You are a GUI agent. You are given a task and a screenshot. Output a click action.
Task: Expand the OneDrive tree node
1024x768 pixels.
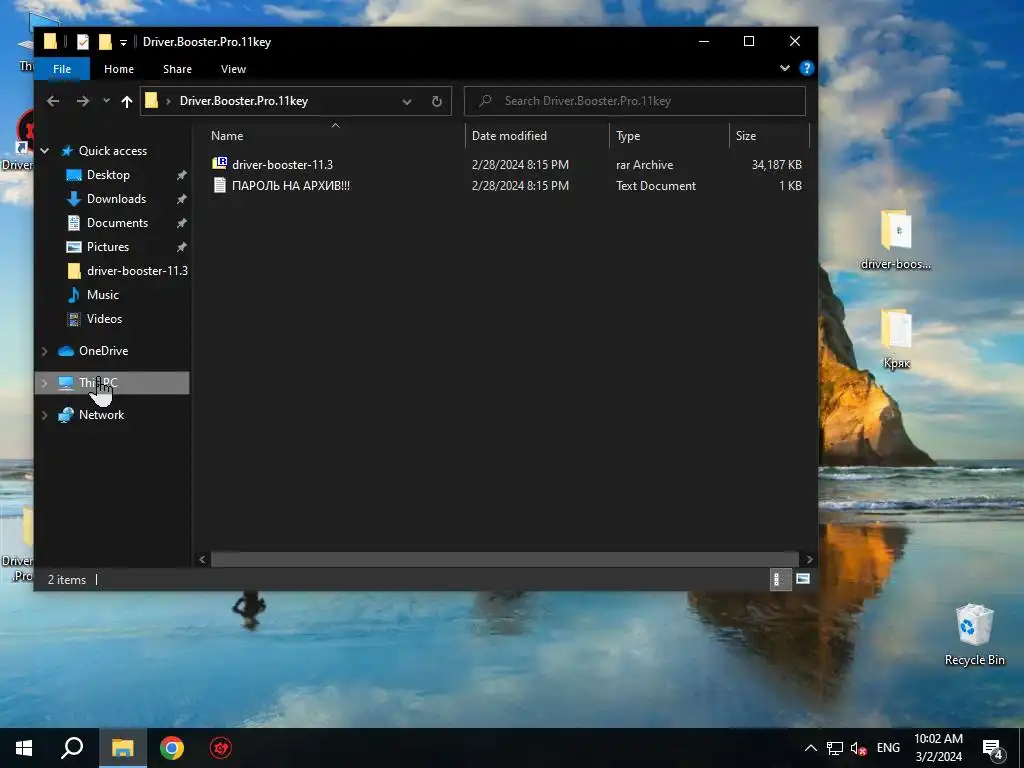tap(44, 351)
